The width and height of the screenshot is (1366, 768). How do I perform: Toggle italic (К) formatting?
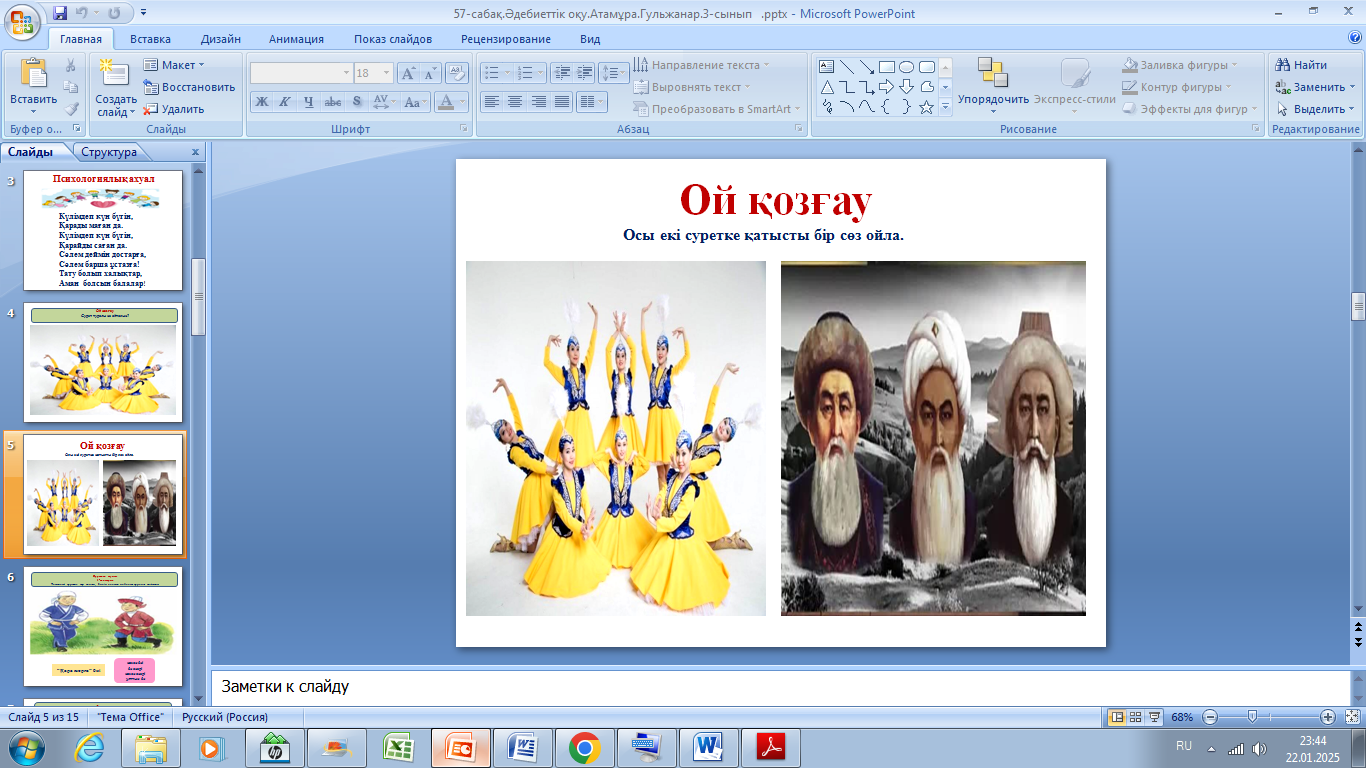[x=284, y=102]
